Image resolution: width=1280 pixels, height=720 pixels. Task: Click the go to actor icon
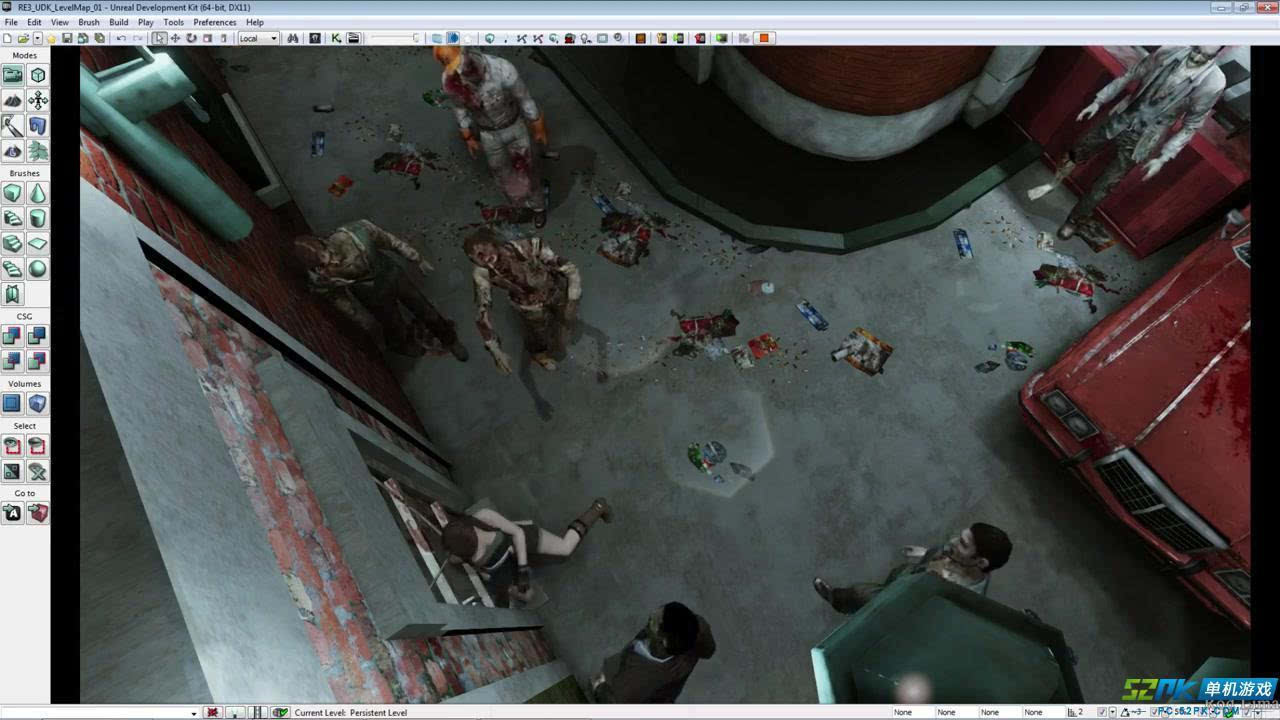tap(12, 513)
